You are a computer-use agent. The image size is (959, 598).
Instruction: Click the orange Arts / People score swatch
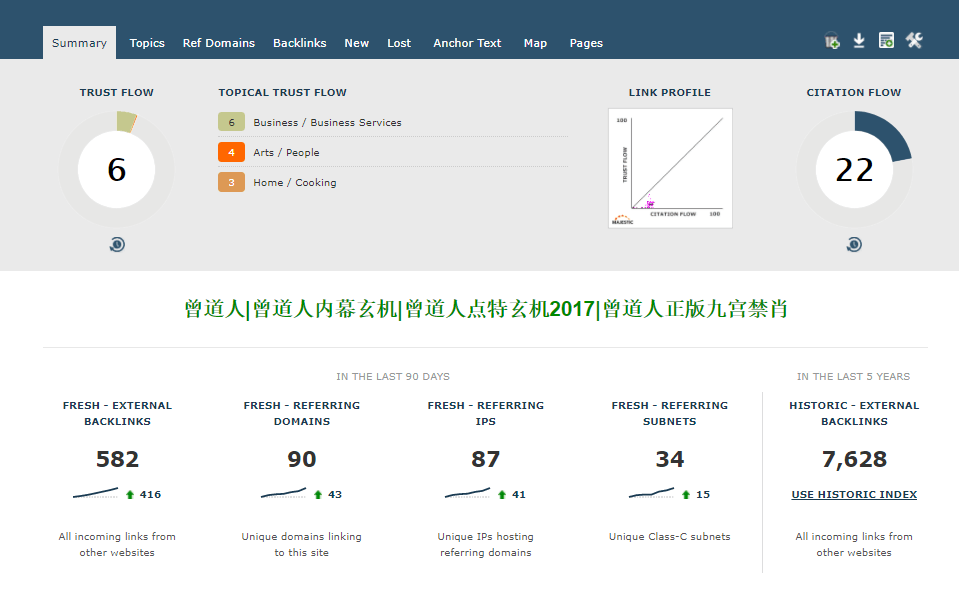pos(231,152)
